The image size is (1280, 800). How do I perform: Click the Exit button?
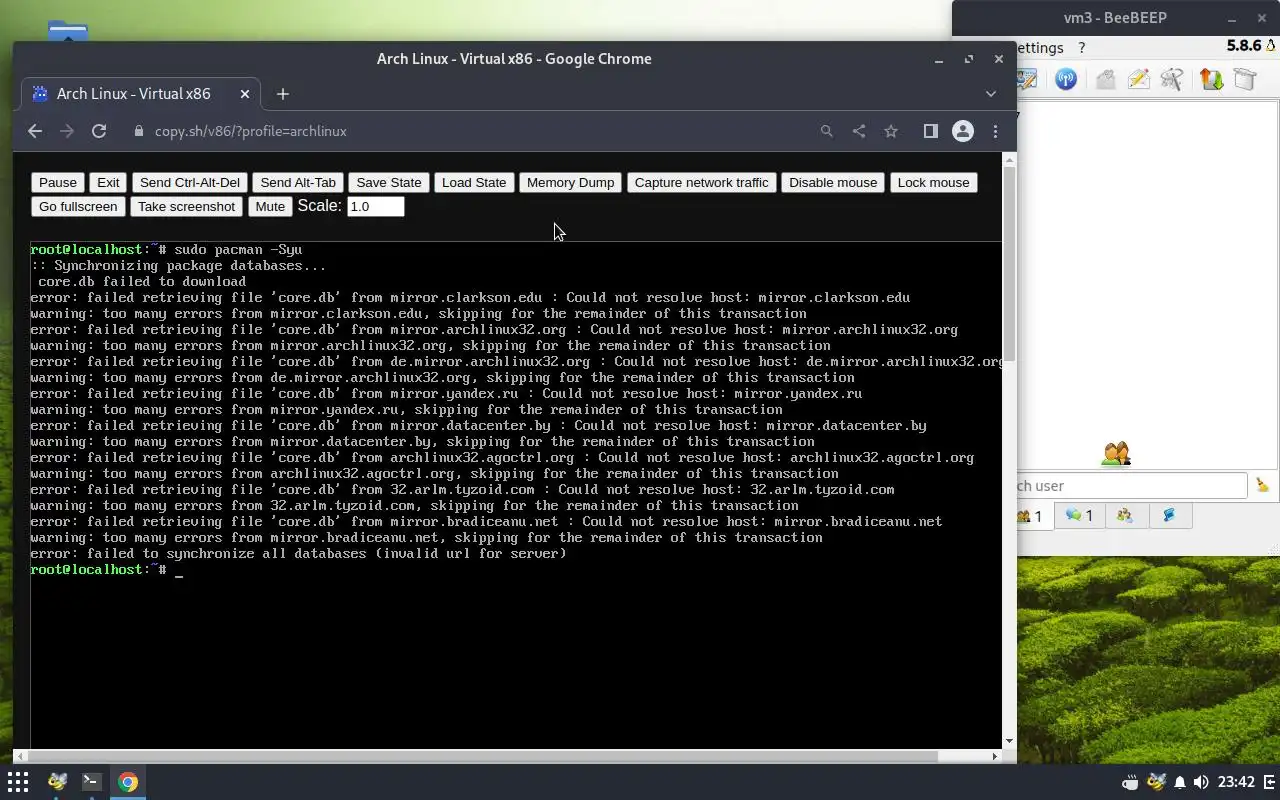pyautogui.click(x=108, y=182)
